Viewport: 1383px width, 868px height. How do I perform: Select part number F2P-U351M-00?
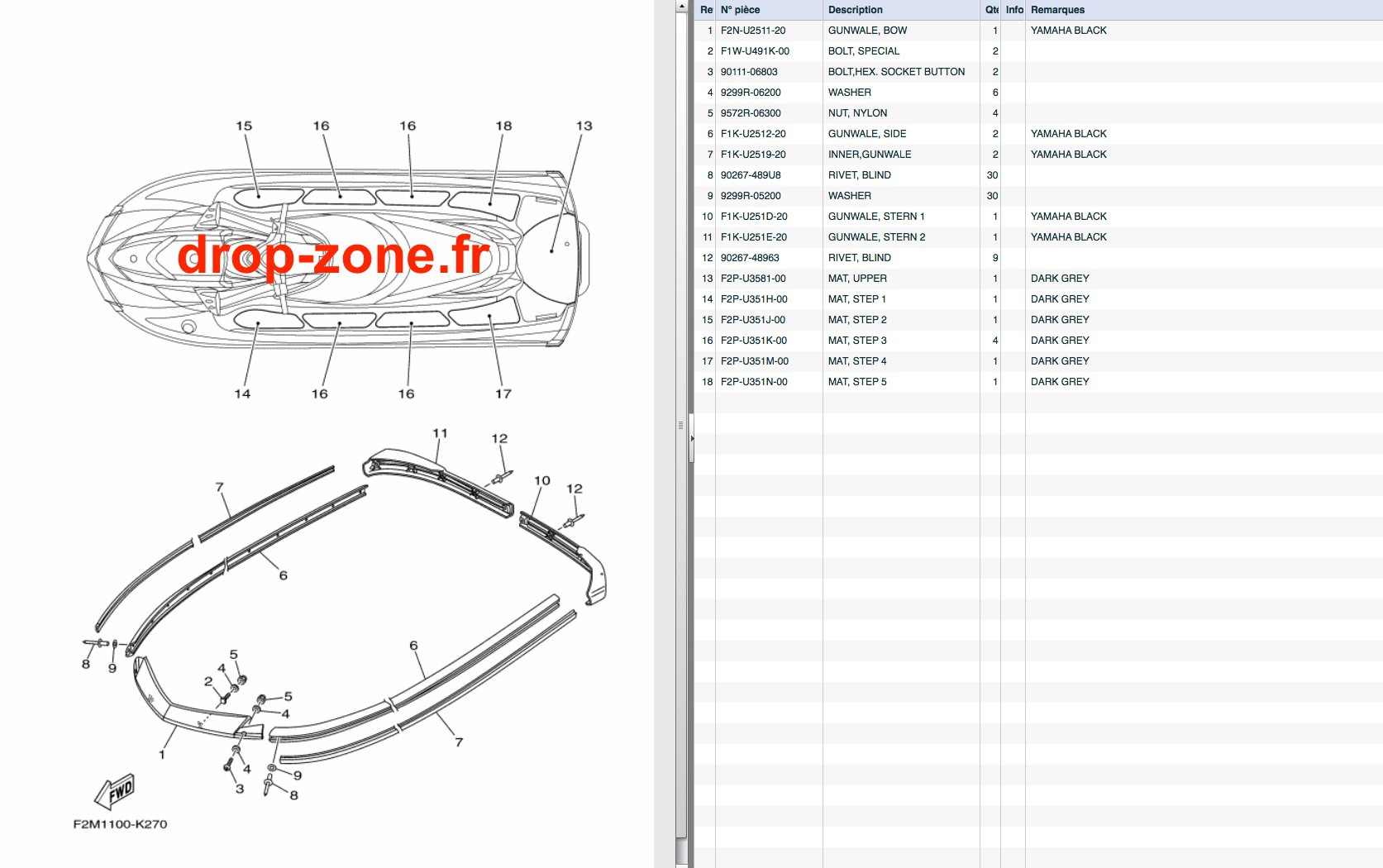point(755,361)
